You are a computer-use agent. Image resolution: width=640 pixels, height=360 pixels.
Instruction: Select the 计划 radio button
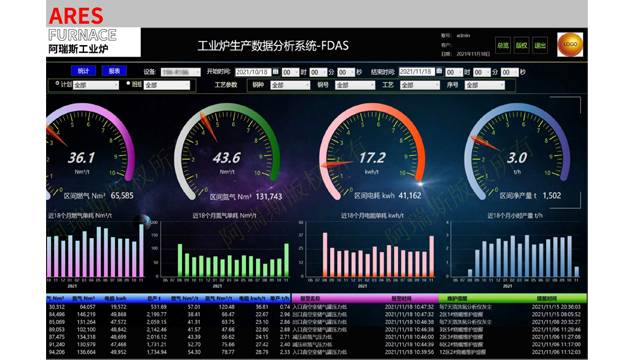(57, 83)
